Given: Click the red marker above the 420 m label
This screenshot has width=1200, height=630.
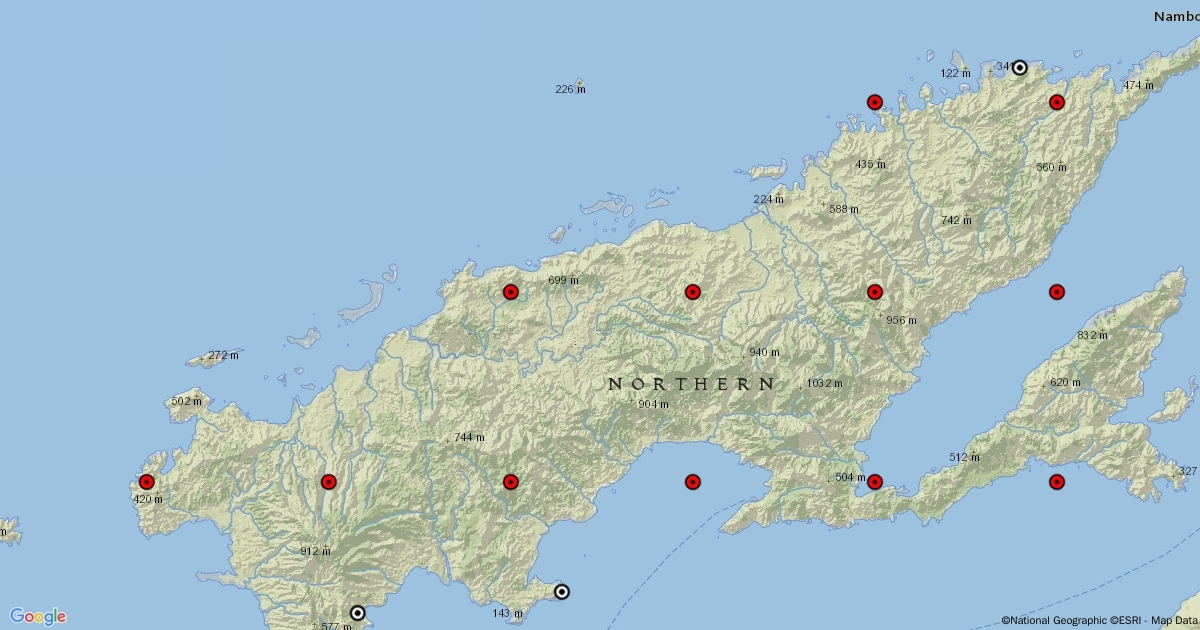Looking at the screenshot, I should pyautogui.click(x=147, y=482).
